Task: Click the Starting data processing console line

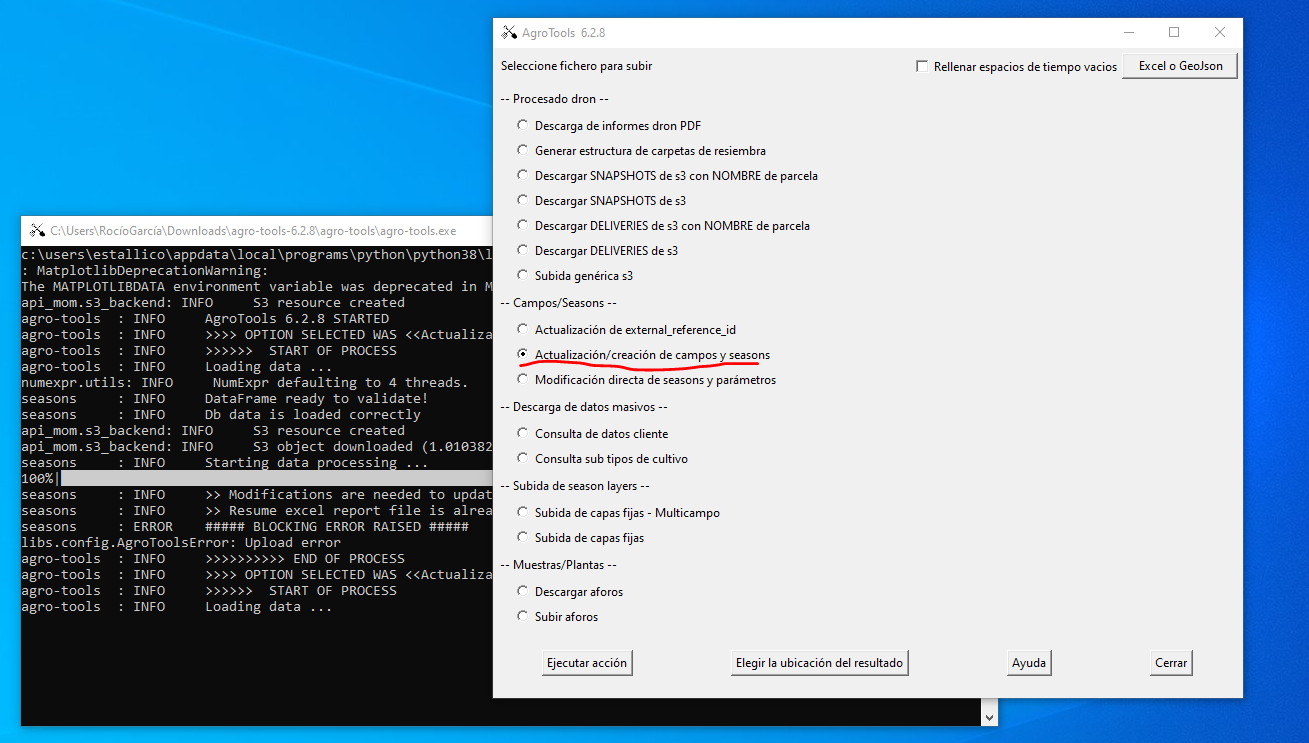Action: pos(225,463)
